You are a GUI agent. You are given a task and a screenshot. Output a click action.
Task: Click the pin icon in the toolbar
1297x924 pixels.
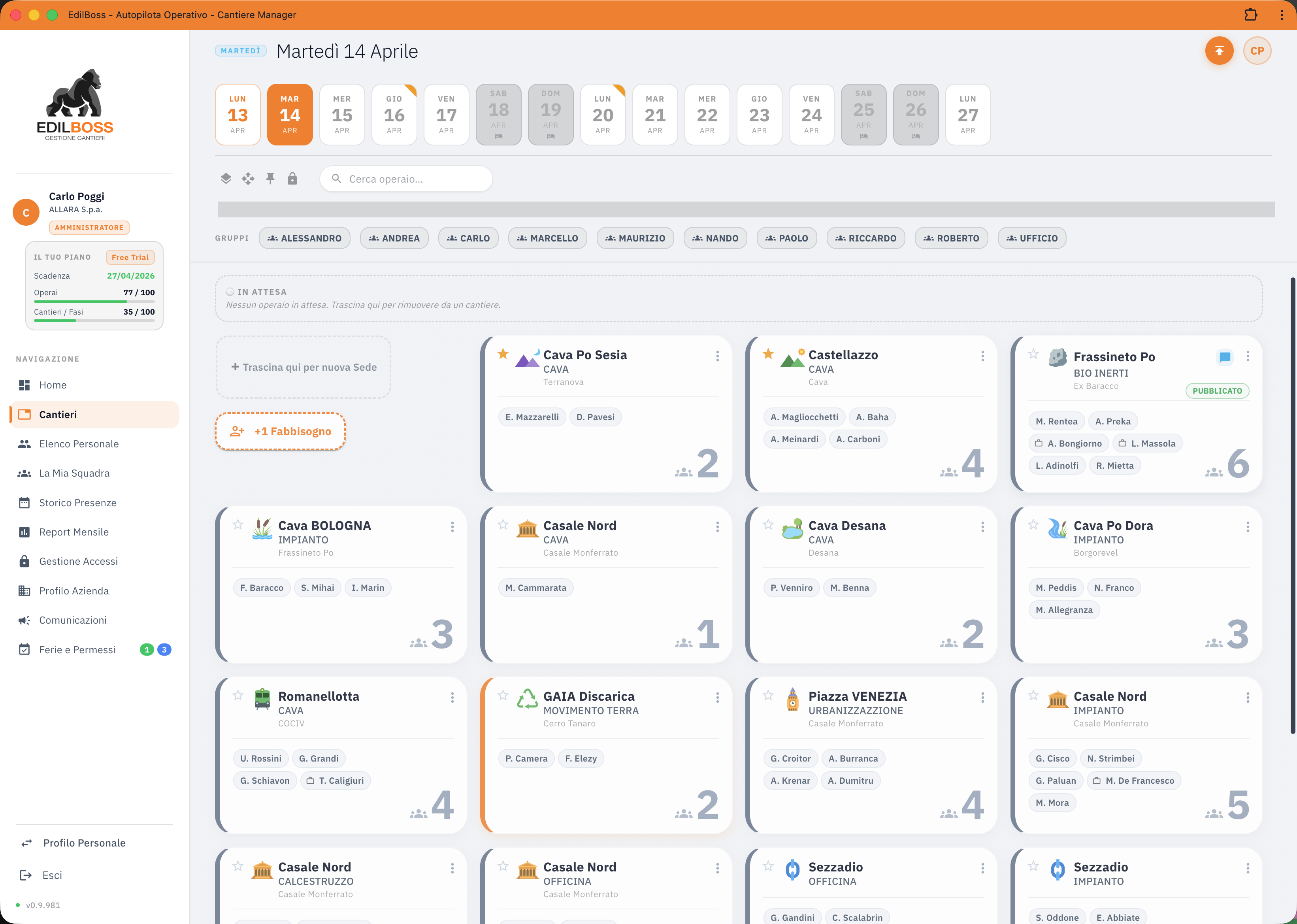(x=270, y=179)
